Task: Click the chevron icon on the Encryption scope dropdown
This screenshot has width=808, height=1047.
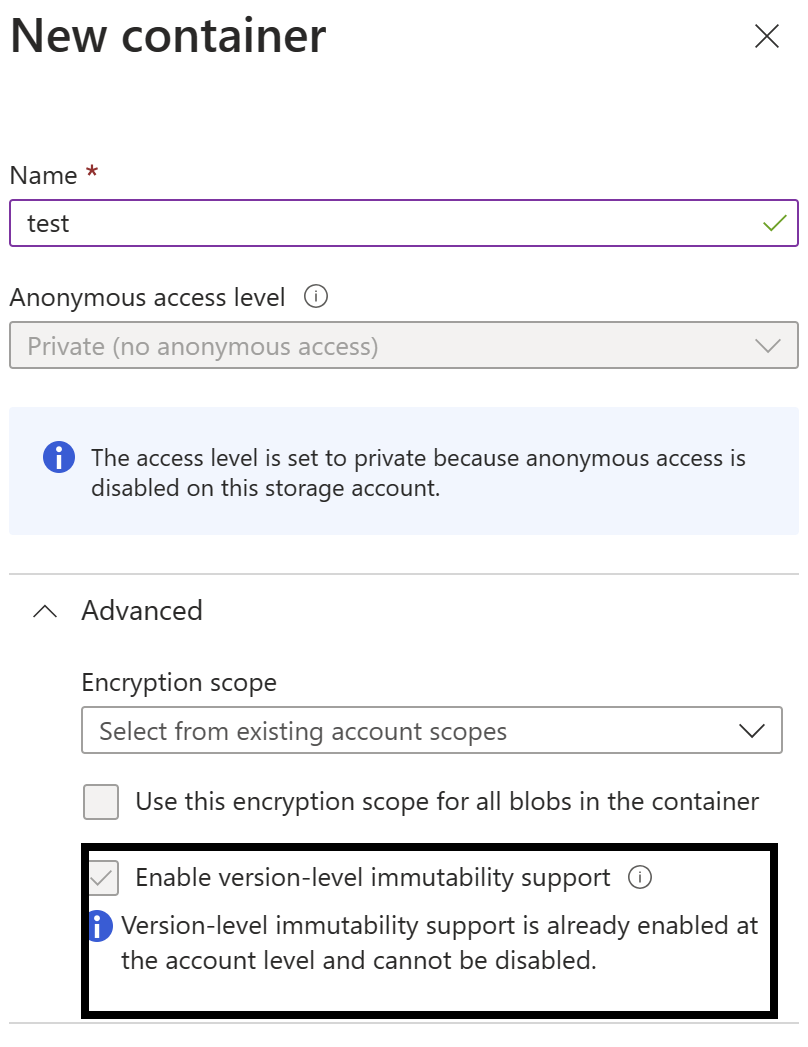Action: [x=755, y=730]
